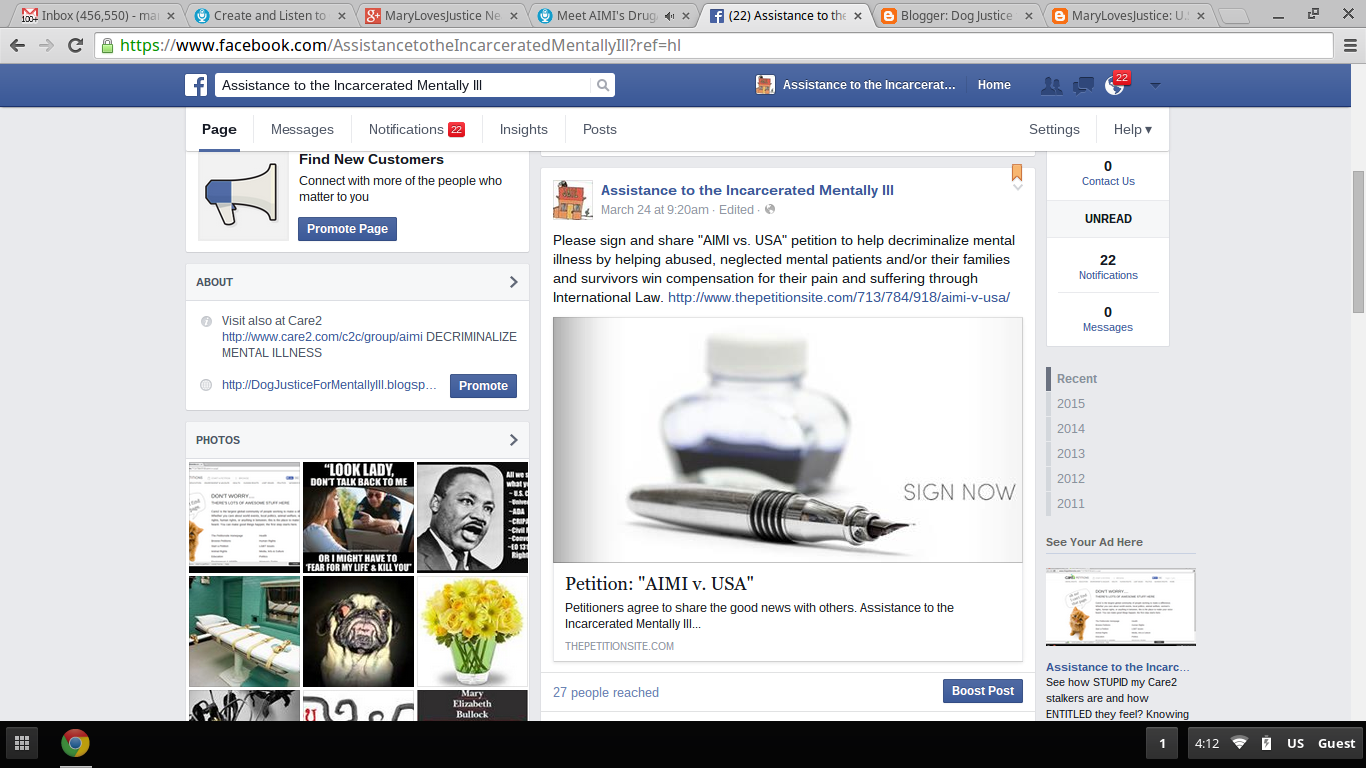This screenshot has width=1366, height=768.
Task: Switch to last MaryLovesJustice Blogger tab
Action: 1130,16
